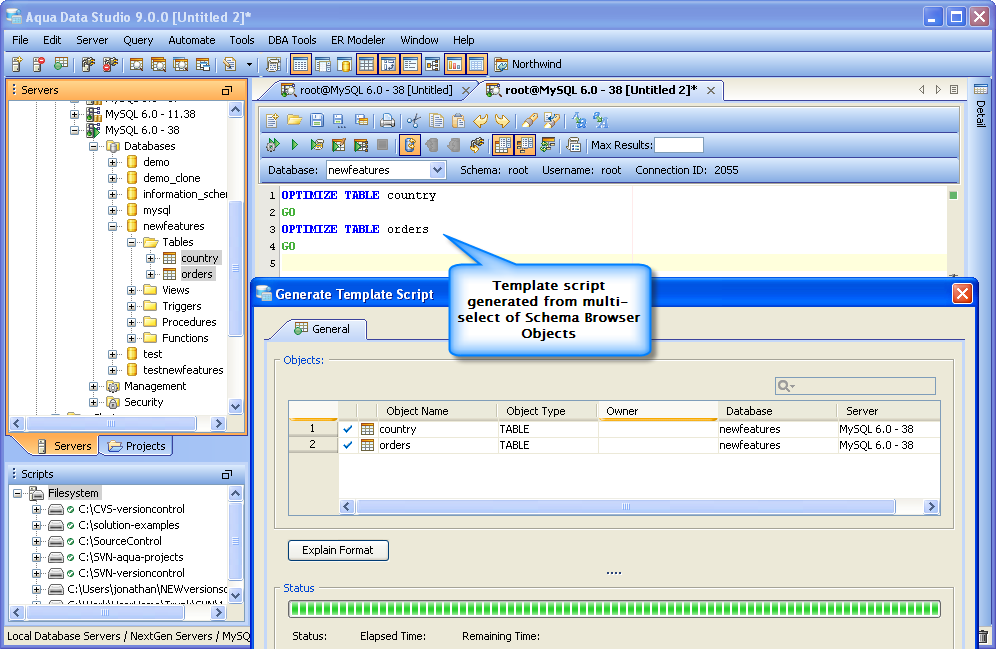Viewport: 996px width, 649px height.
Task: Click the Cut scissors icon
Action: [414, 121]
